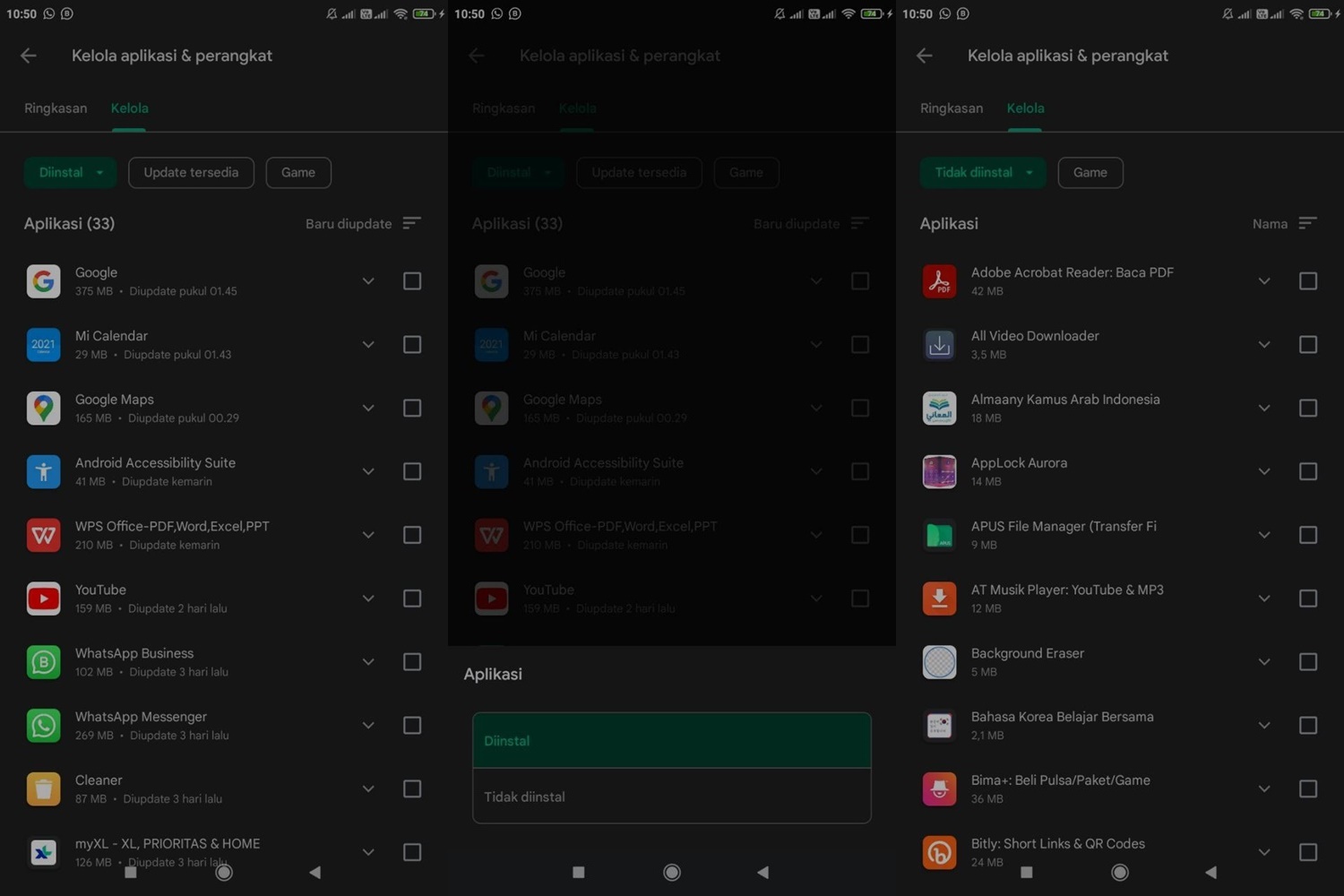Open the Bitly: Short Links & QR Codes entry
Image resolution: width=1344 pixels, height=896 pixels.
tap(1057, 851)
